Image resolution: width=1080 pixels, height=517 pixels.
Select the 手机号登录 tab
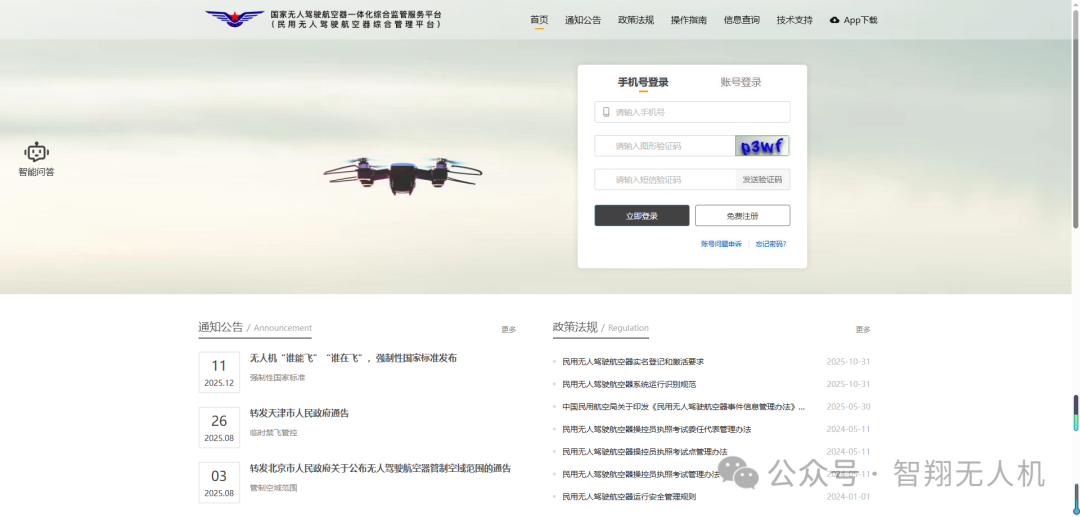pos(643,82)
